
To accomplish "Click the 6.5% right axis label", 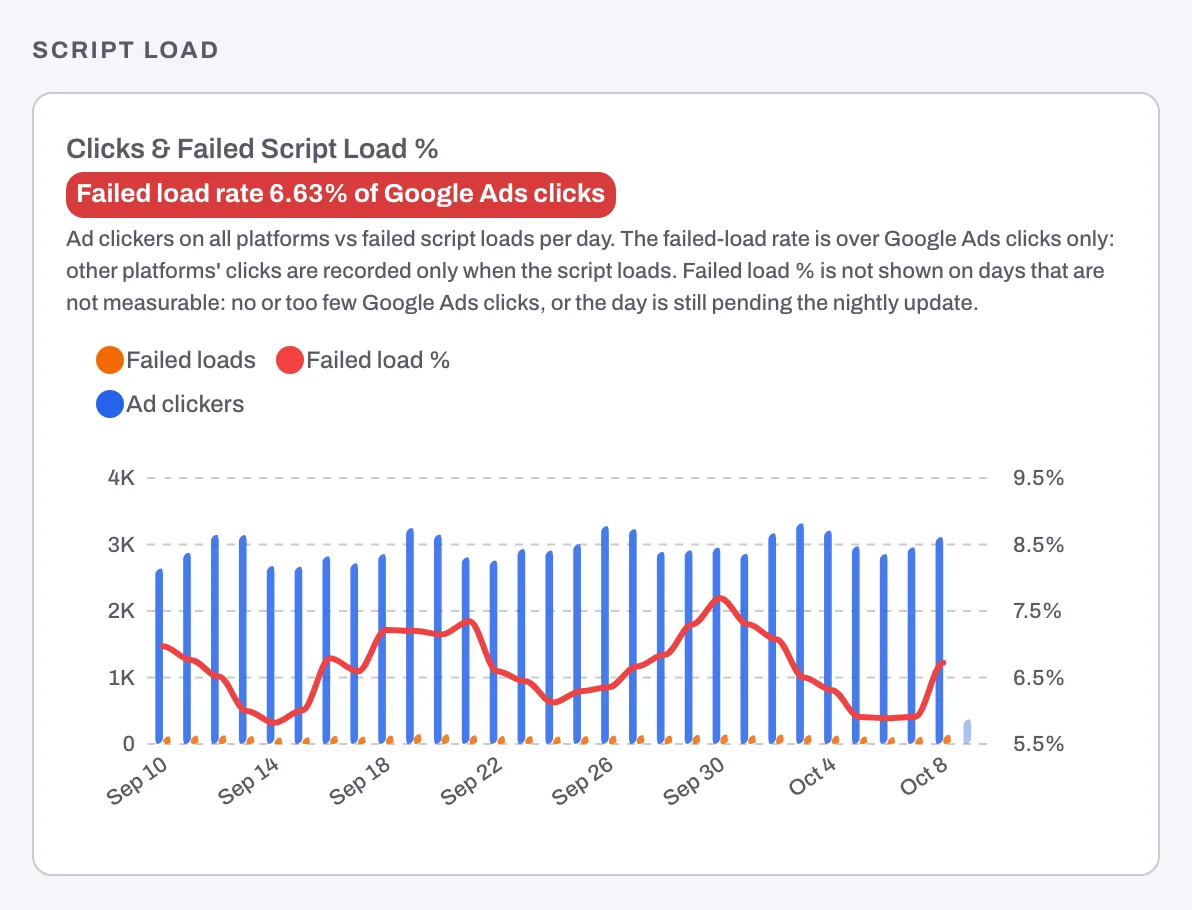I will 1038,677.
